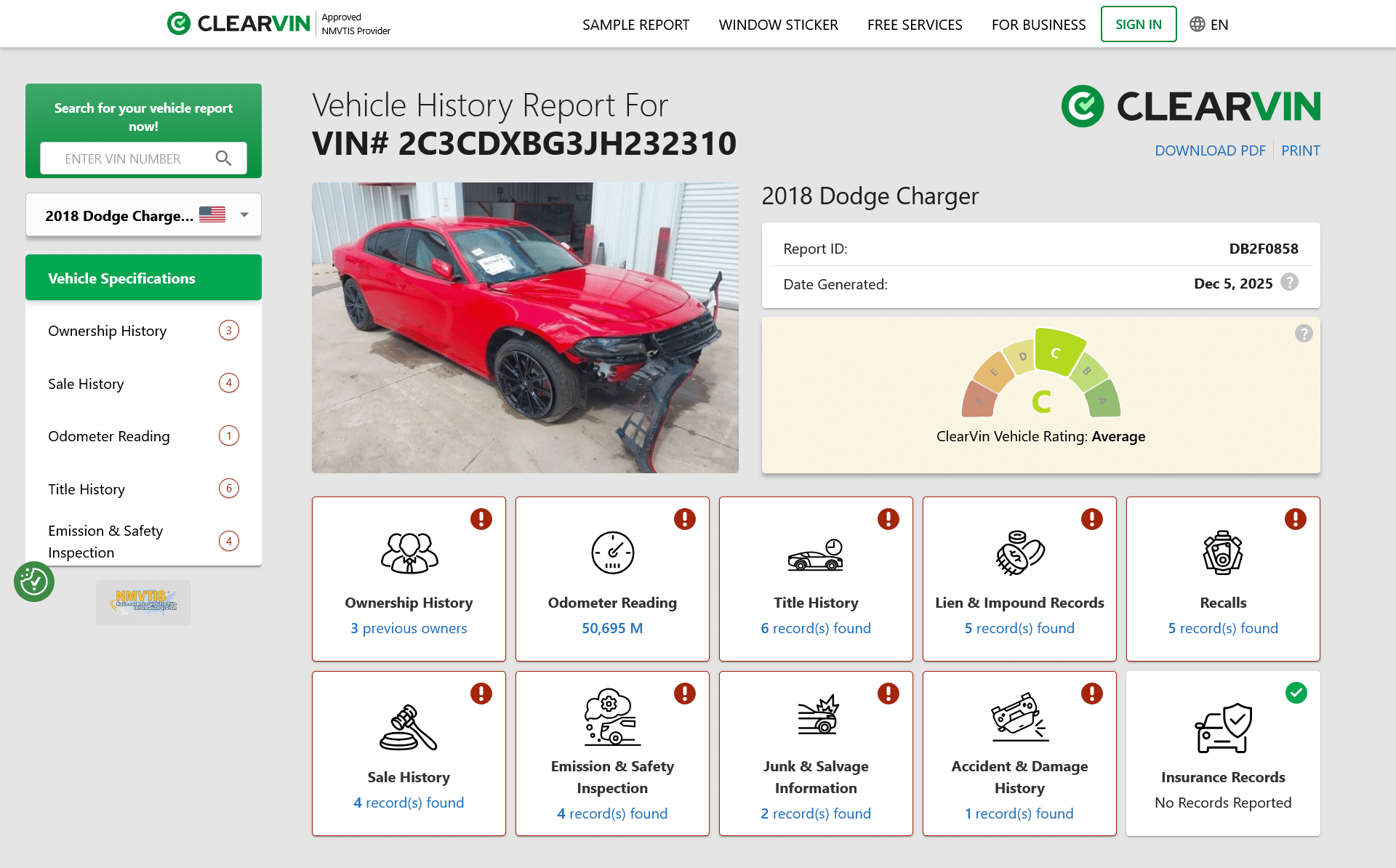Click the Sign In button
The height and width of the screenshot is (868, 1396).
point(1138,25)
